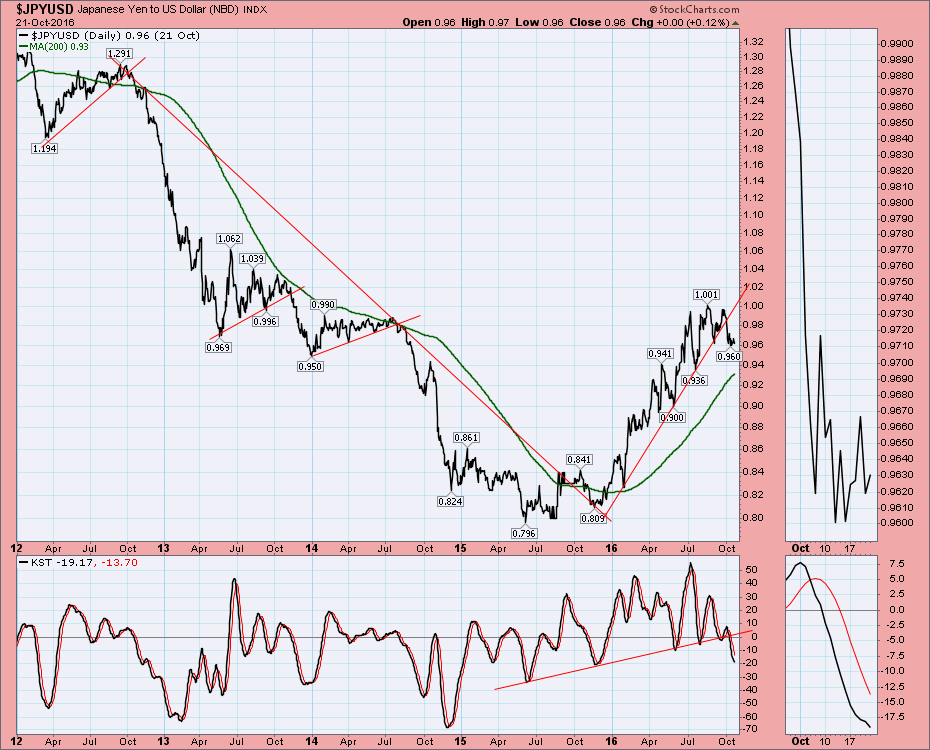
Task: Click the green up-arrow change indicator
Action: (735, 23)
